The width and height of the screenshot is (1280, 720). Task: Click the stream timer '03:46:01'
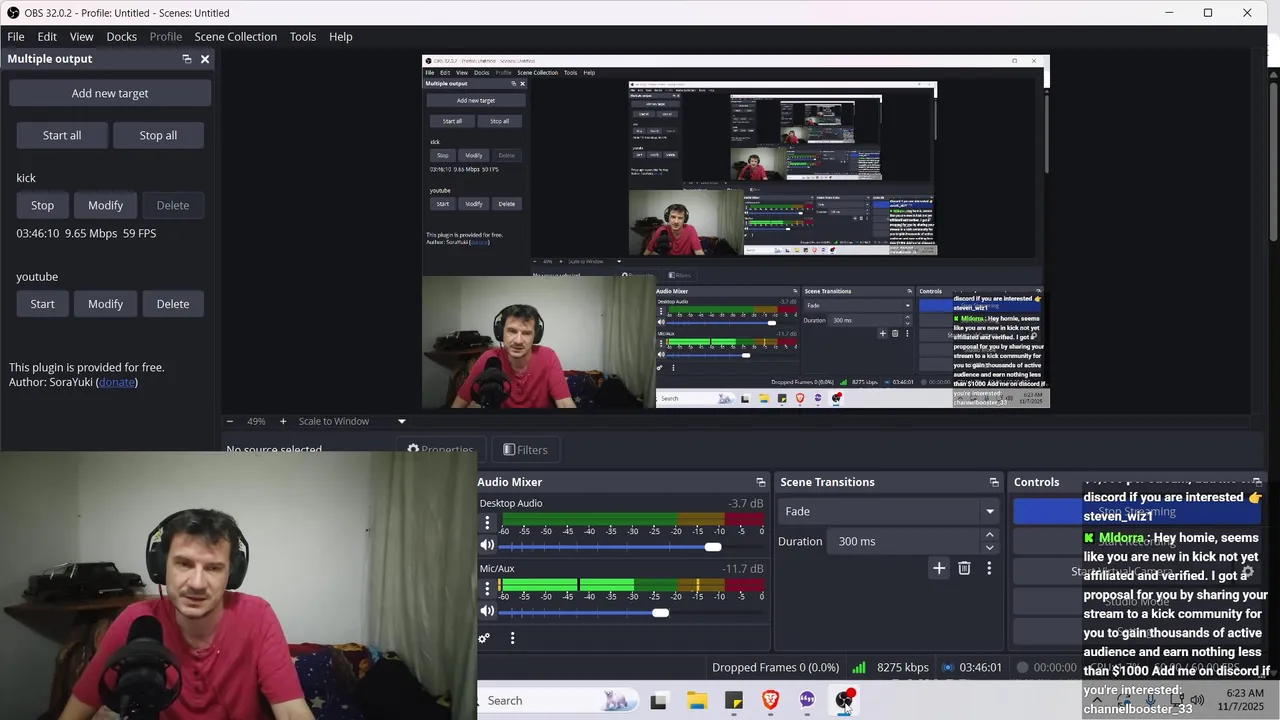(x=980, y=667)
